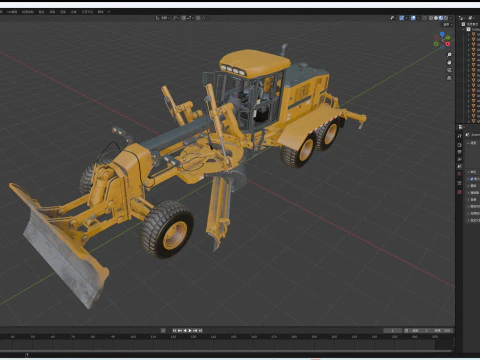Jump to next keyframe in timeline
The height and width of the screenshot is (360, 480).
[195, 330]
